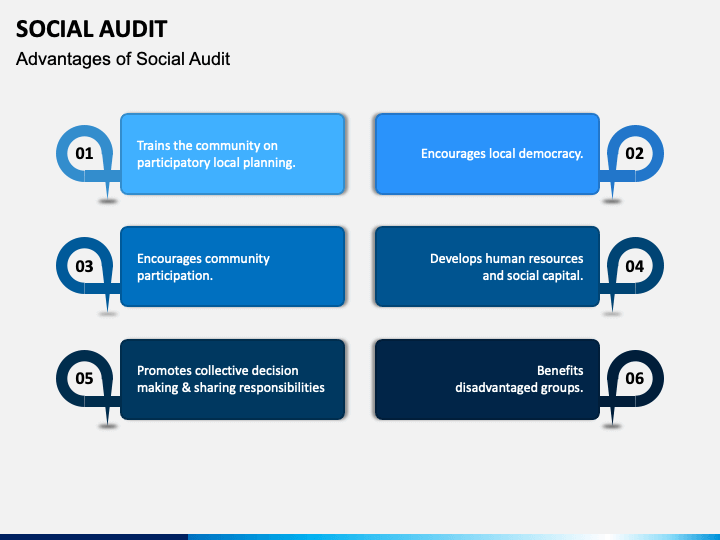The width and height of the screenshot is (720, 540).
Task: Click the 'Encourages local democracy.' text
Action: click(502, 153)
